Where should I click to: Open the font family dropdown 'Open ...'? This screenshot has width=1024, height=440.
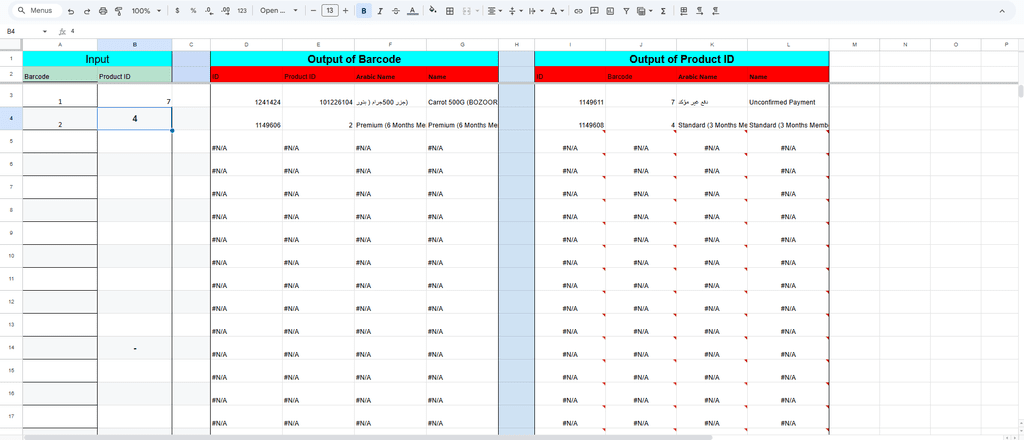[279, 11]
